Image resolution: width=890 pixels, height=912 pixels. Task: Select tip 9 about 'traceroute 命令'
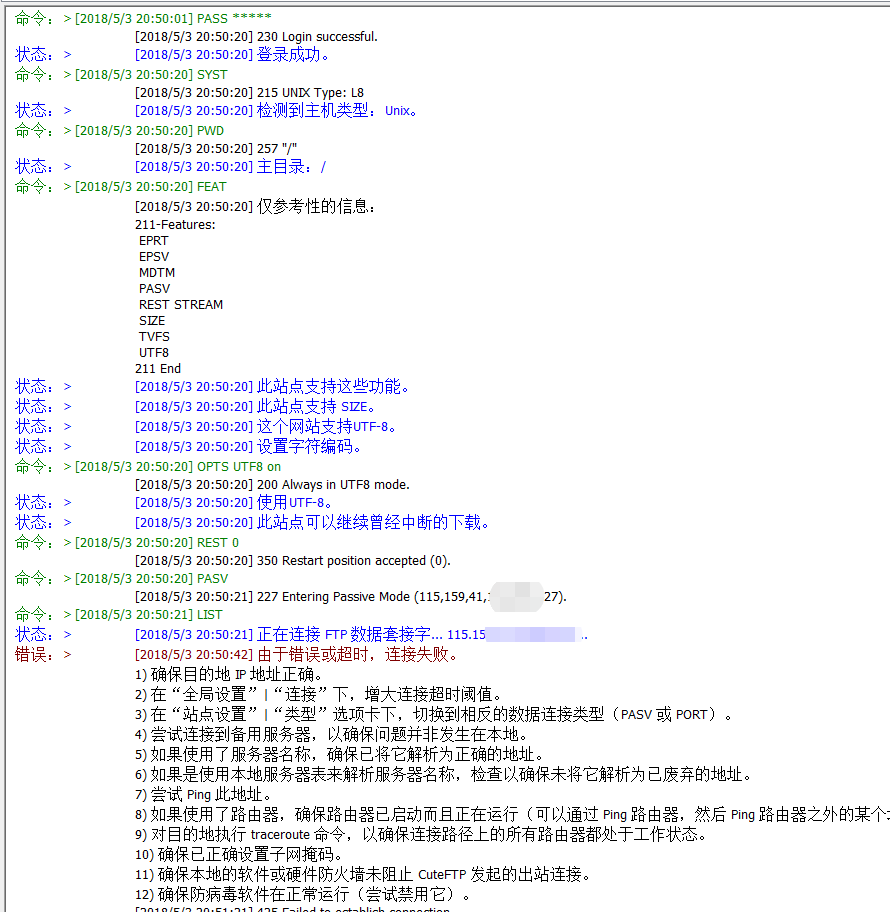(x=422, y=835)
